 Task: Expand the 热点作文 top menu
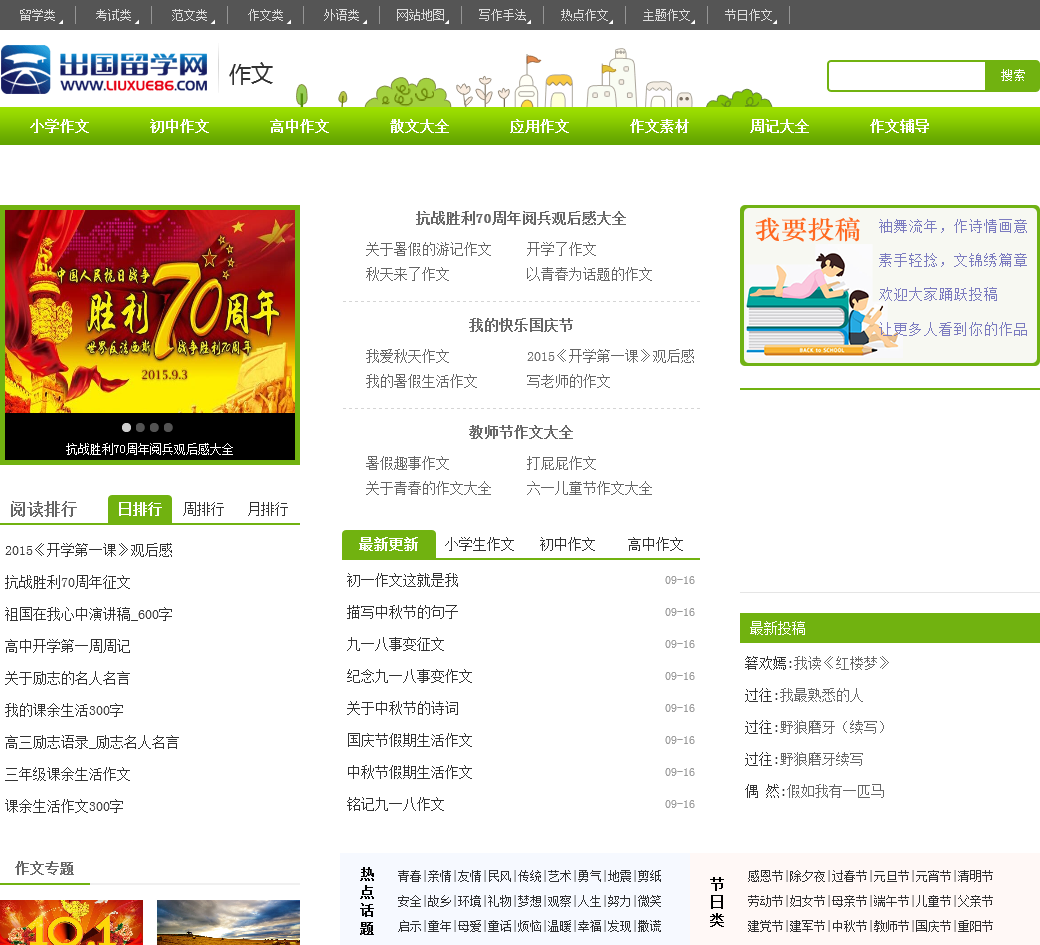click(585, 15)
